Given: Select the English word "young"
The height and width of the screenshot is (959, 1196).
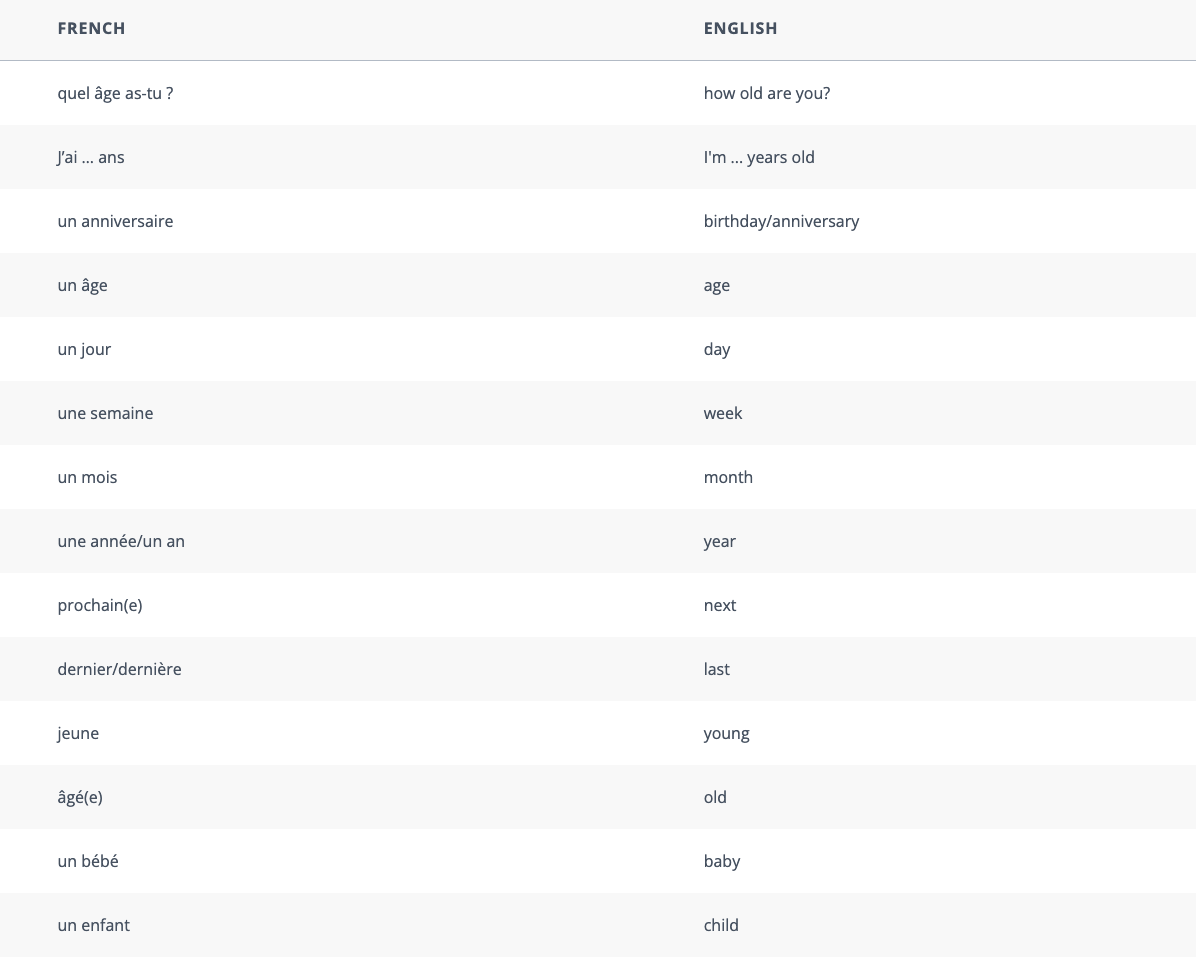Looking at the screenshot, I should (x=726, y=733).
